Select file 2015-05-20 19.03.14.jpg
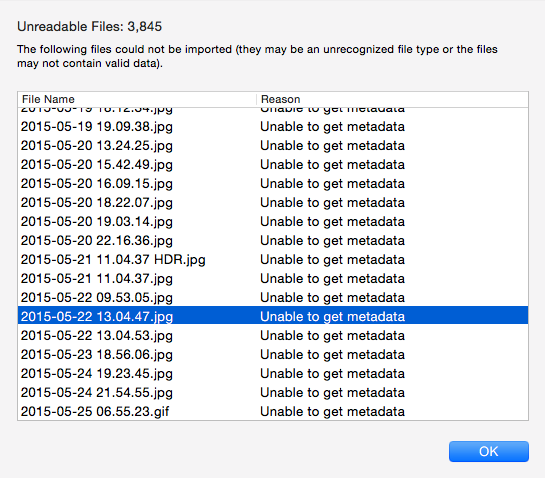This screenshot has height=478, width=545. pos(273,221)
